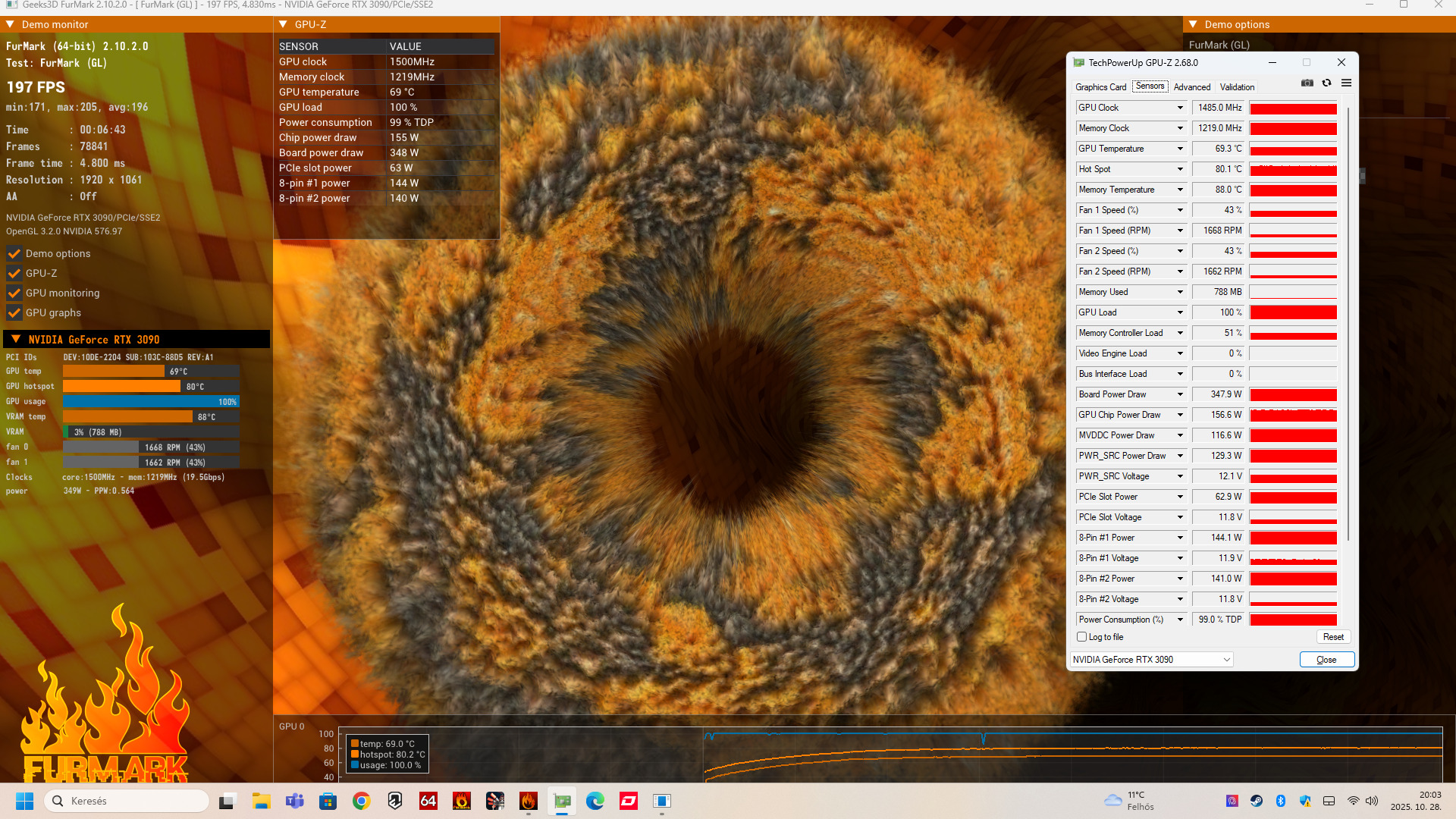
Task: Click the taskbar Keresés search box
Action: 129,801
